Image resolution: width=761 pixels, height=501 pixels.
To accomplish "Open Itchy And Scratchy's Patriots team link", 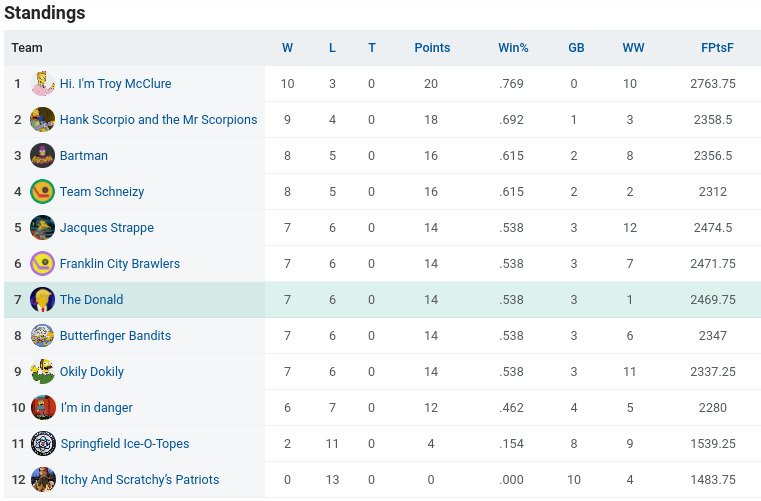I will click(139, 480).
